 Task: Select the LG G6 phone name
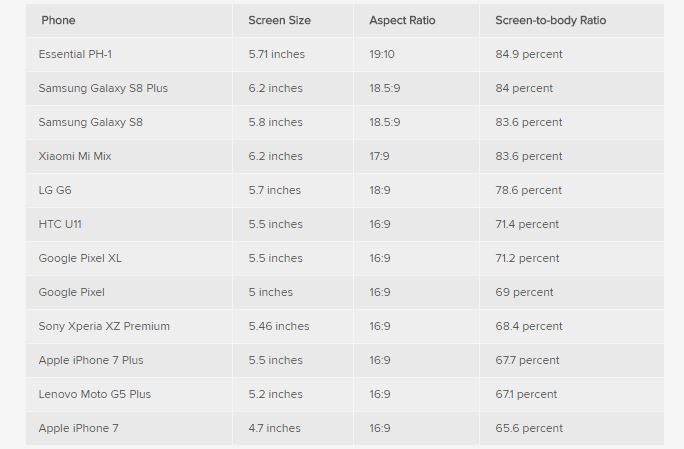point(55,190)
